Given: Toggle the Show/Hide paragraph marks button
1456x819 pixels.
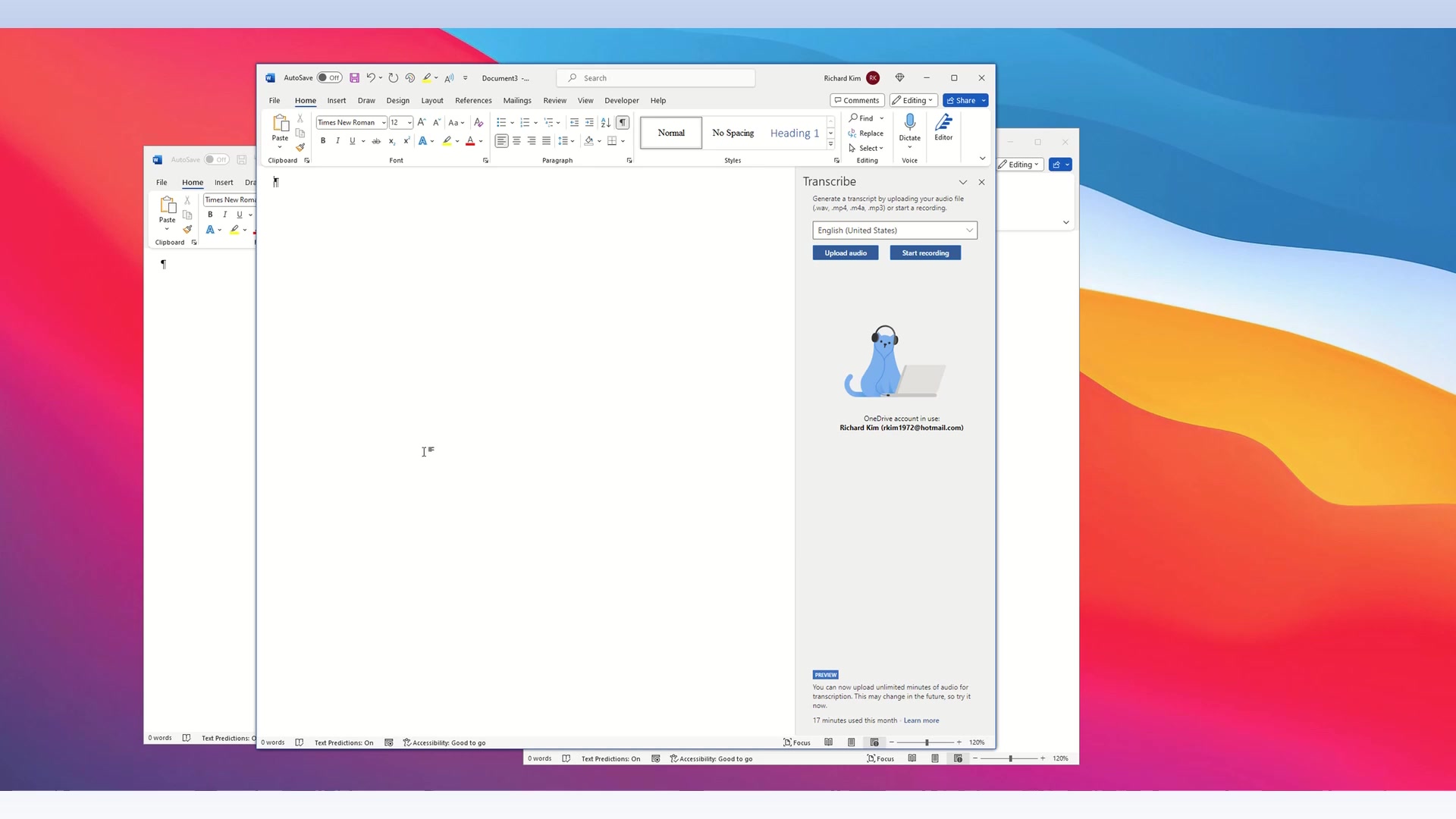Looking at the screenshot, I should point(623,122).
